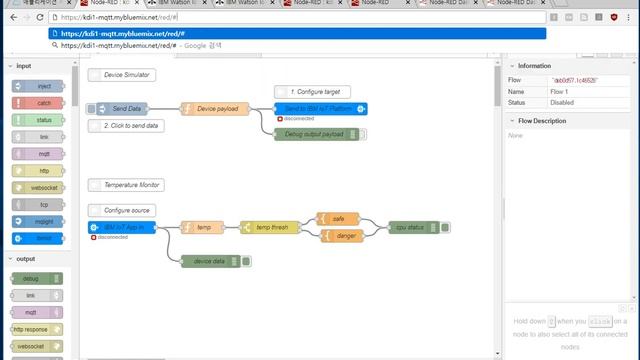Select the cpu status debug node
The height and width of the screenshot is (360, 640).
[414, 227]
